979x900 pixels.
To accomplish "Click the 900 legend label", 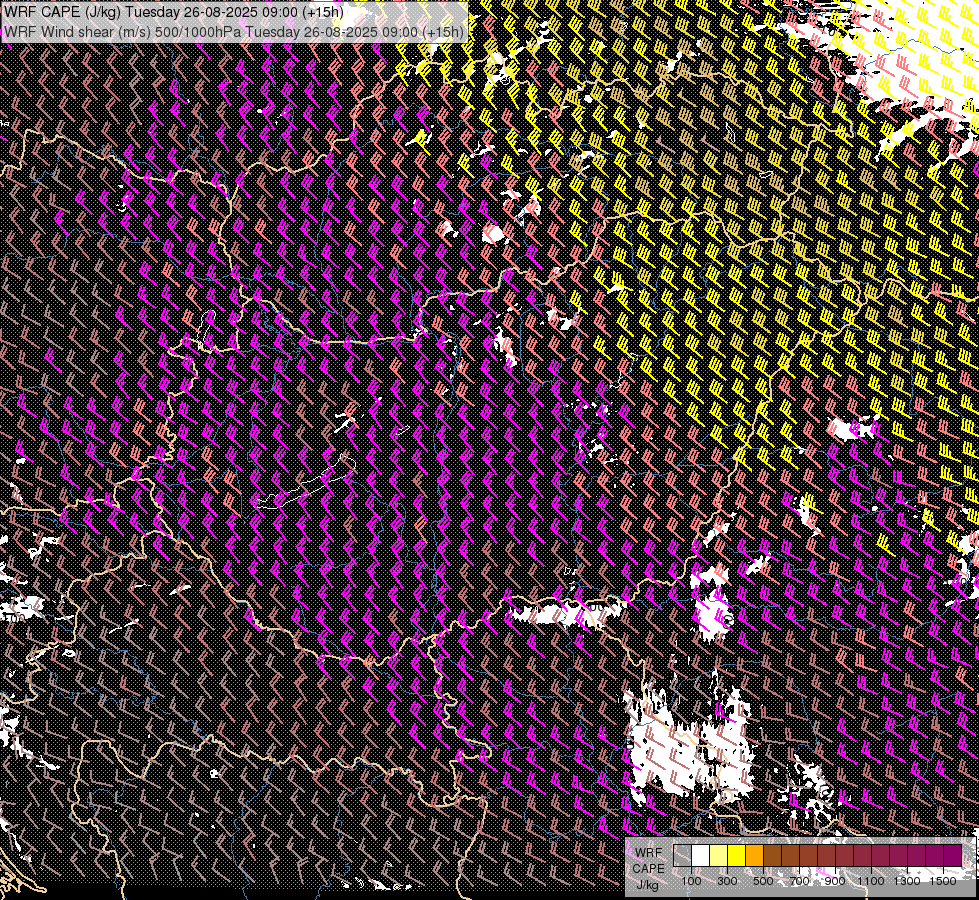I will 835,881.
